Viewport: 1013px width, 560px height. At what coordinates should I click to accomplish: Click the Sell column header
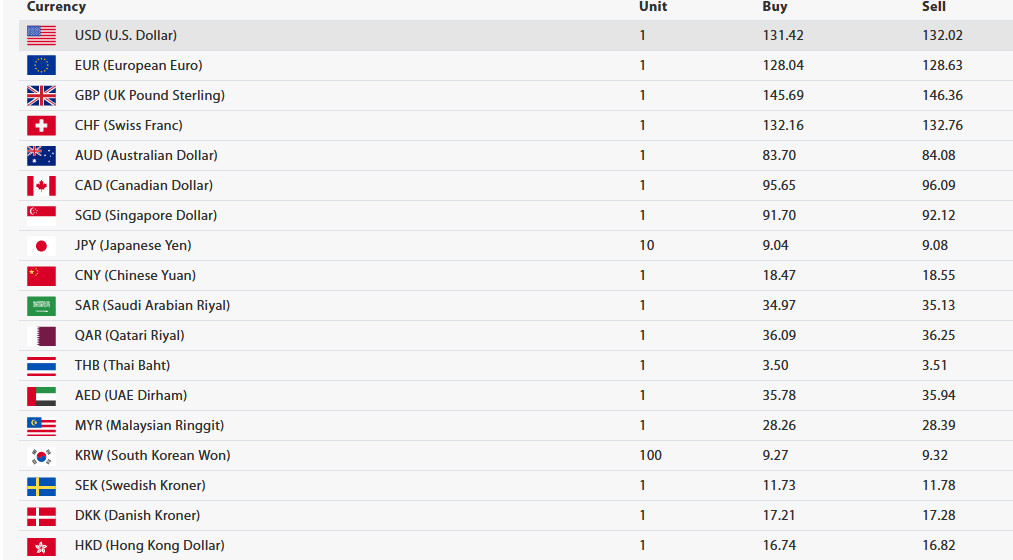tap(934, 6)
